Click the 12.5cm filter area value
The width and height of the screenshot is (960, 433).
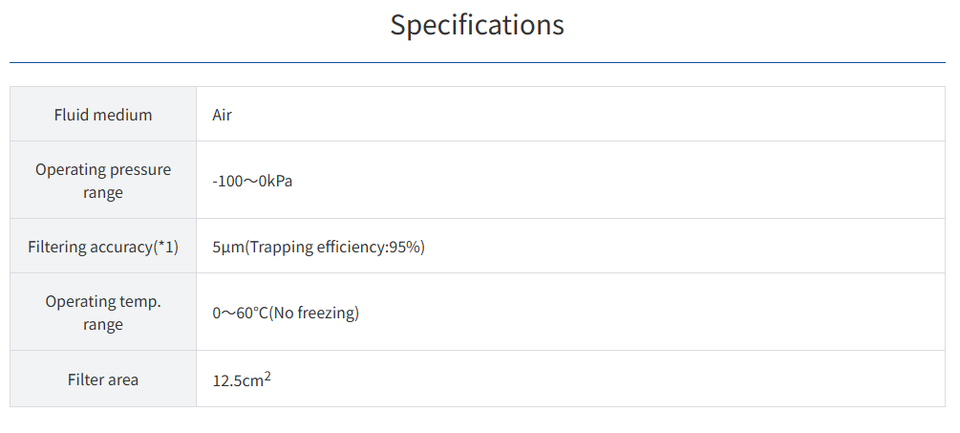point(236,381)
